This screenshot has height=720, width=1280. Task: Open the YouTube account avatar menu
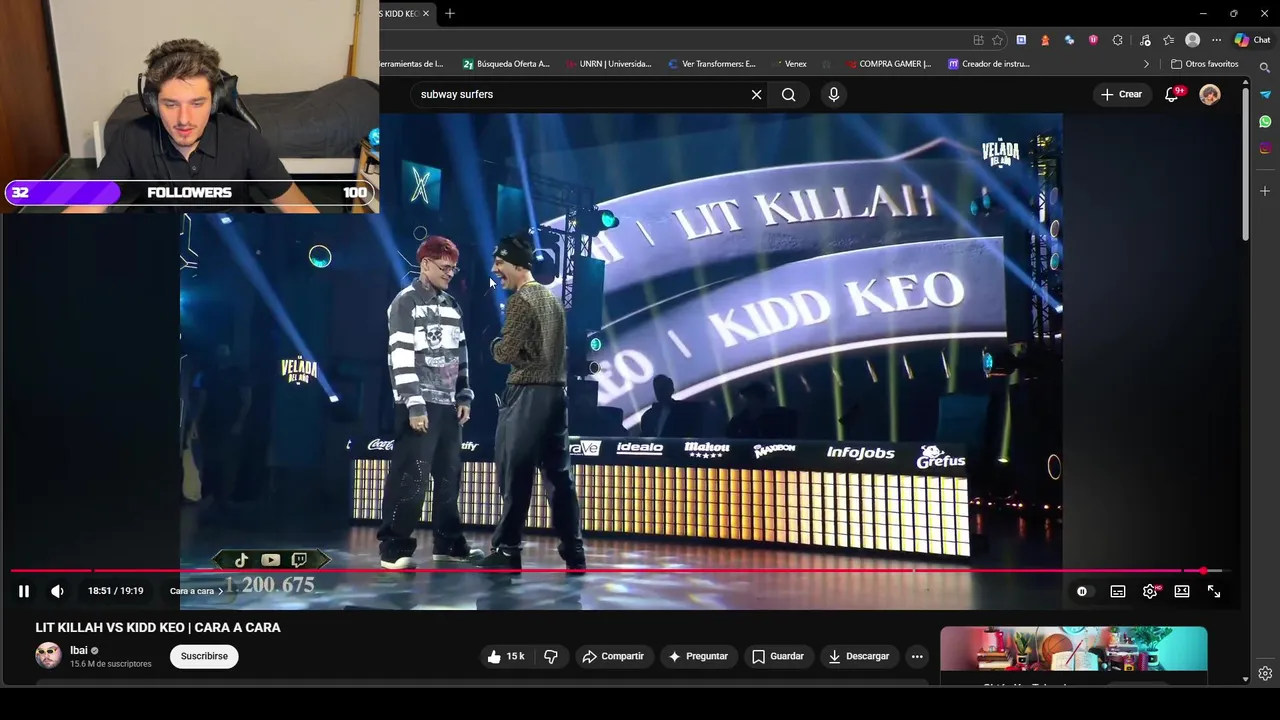coord(1210,94)
